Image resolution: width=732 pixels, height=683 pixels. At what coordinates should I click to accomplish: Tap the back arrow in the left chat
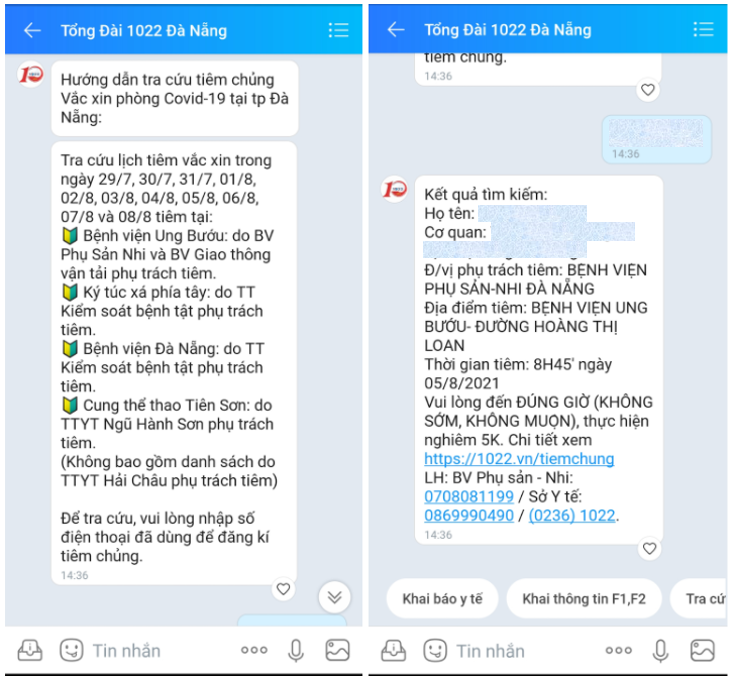32,31
